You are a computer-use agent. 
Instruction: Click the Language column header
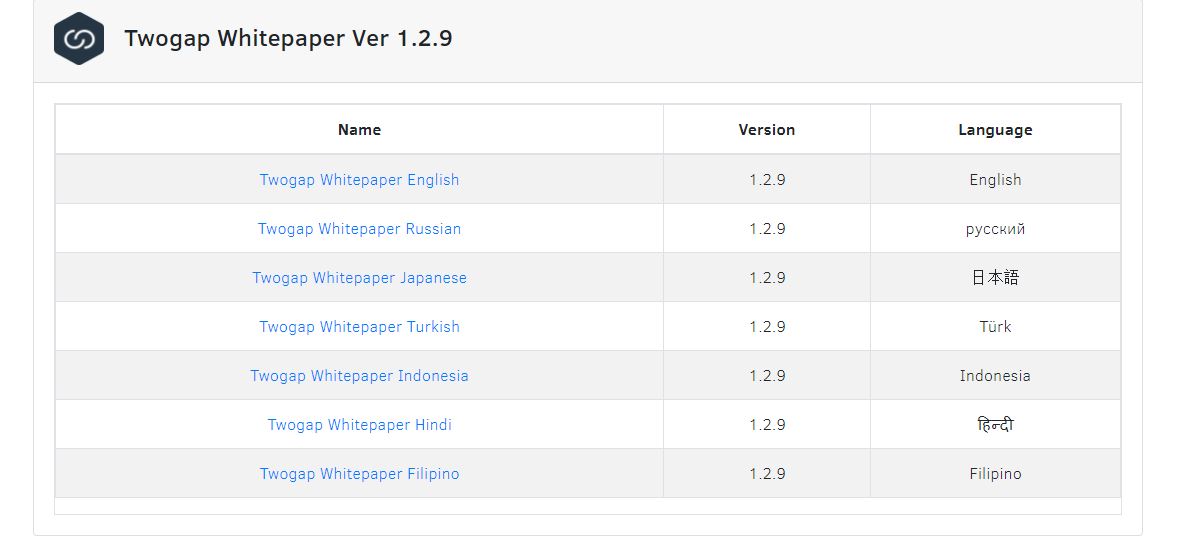click(x=995, y=130)
